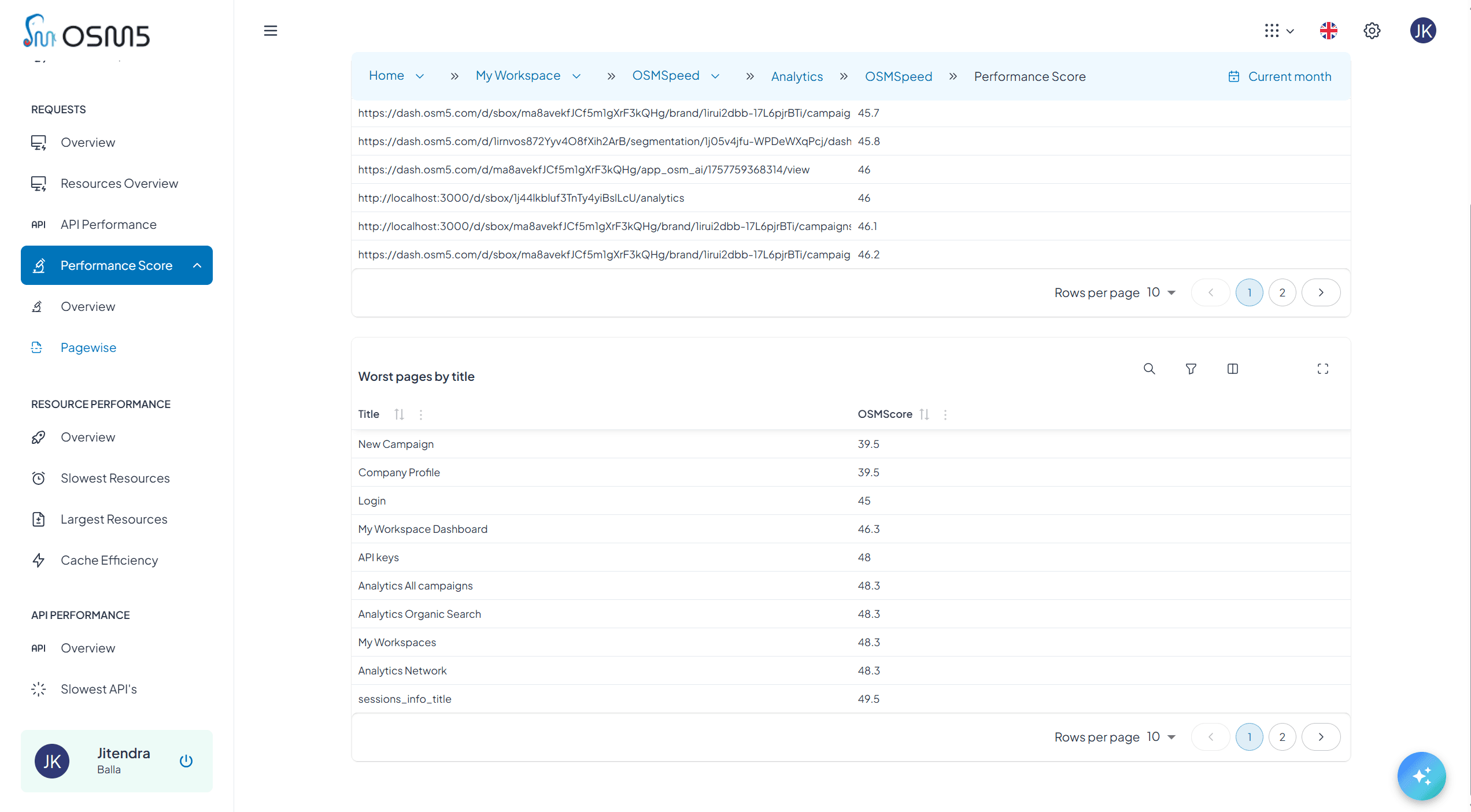
Task: Select API Performance in the Requests section
Action: coord(108,224)
